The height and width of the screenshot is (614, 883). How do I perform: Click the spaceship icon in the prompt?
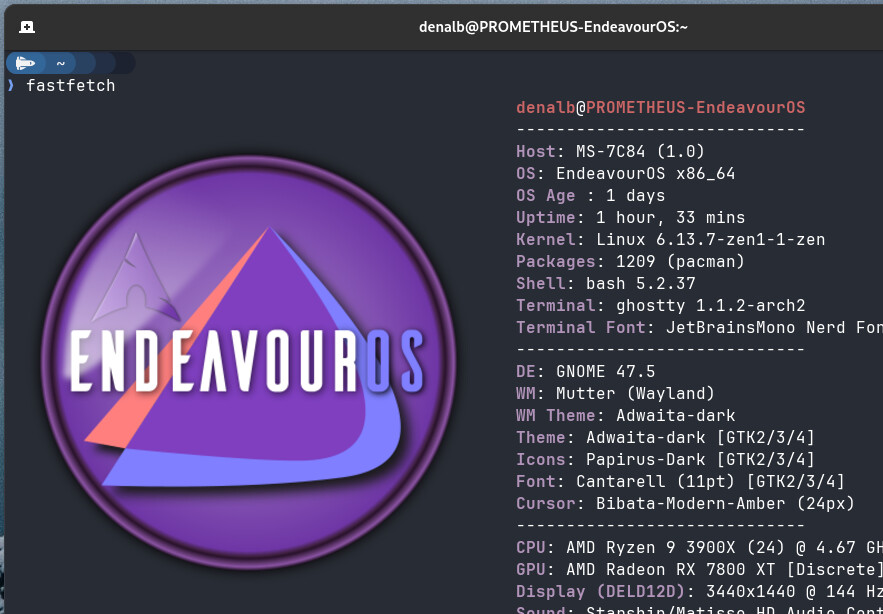(x=25, y=63)
